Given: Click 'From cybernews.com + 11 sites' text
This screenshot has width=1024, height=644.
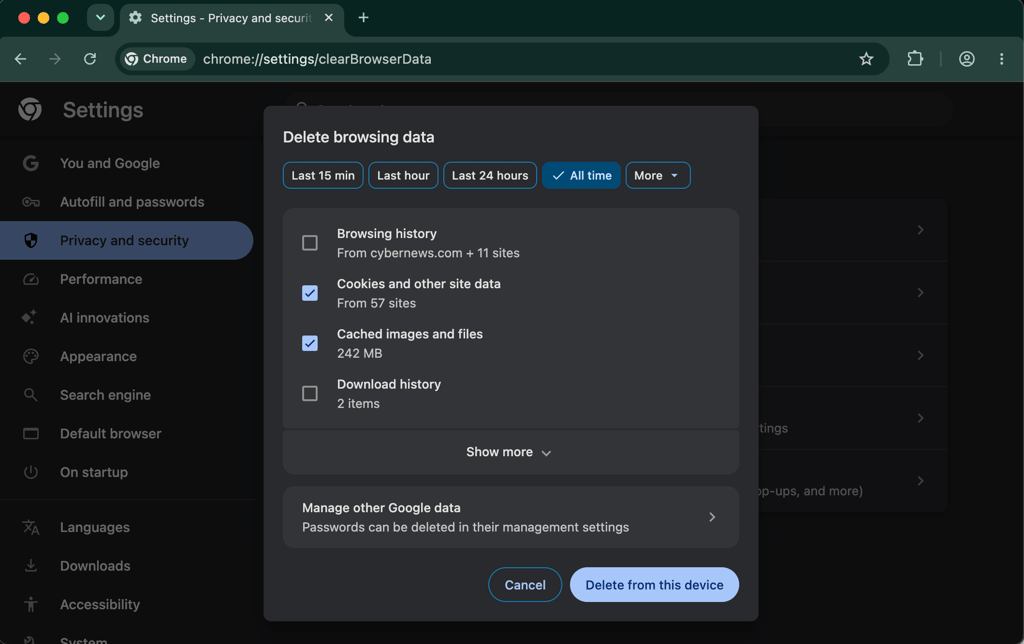Looking at the screenshot, I should pyautogui.click(x=428, y=253).
